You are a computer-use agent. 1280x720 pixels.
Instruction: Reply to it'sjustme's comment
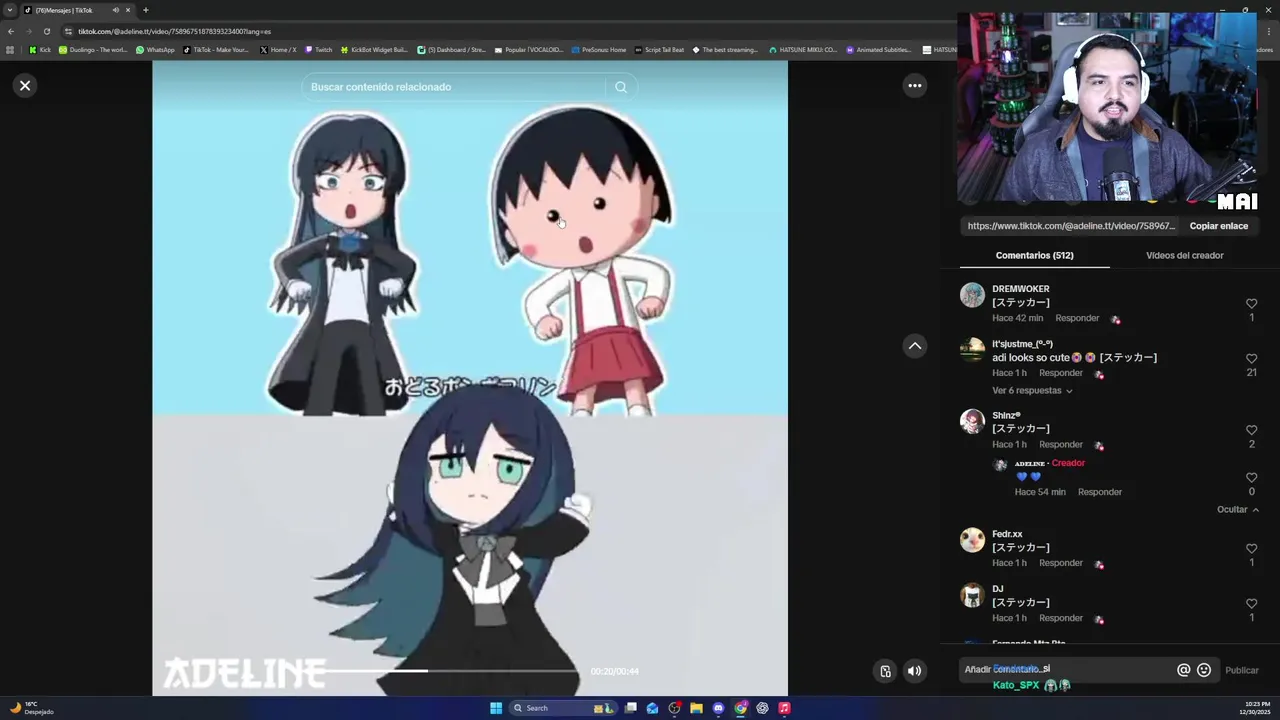pos(1060,373)
